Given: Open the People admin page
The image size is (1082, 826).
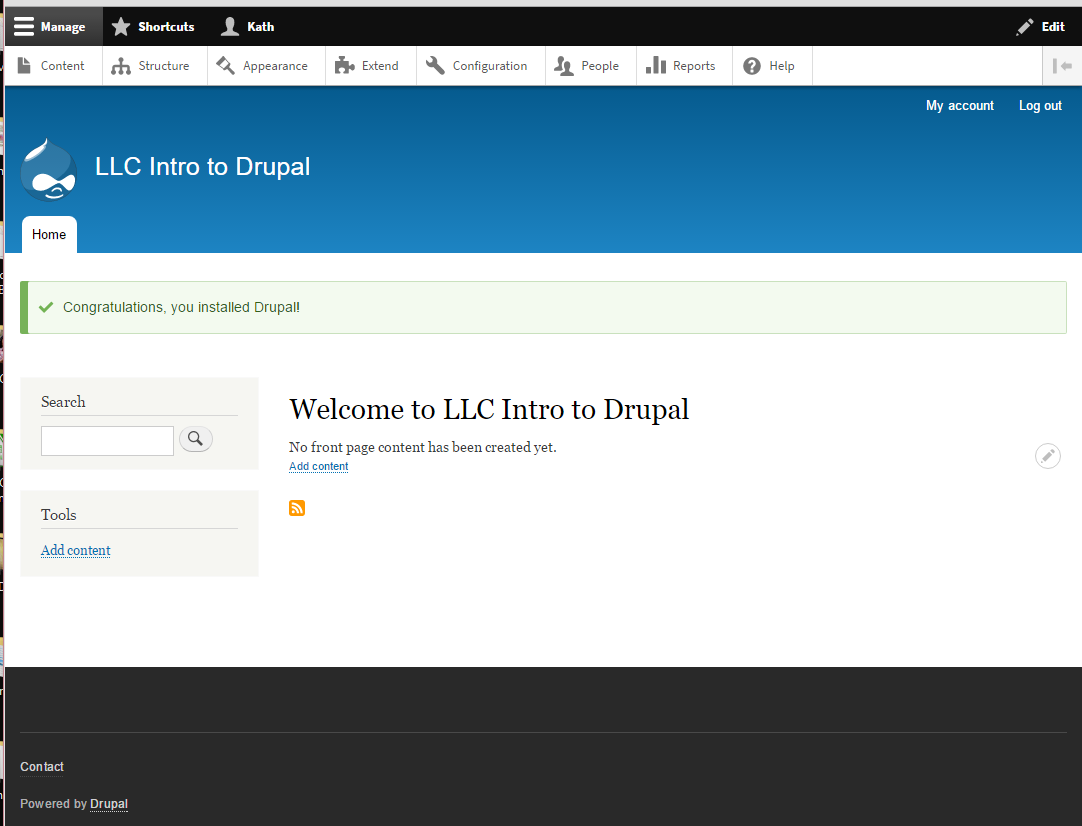Looking at the screenshot, I should click(x=591, y=66).
